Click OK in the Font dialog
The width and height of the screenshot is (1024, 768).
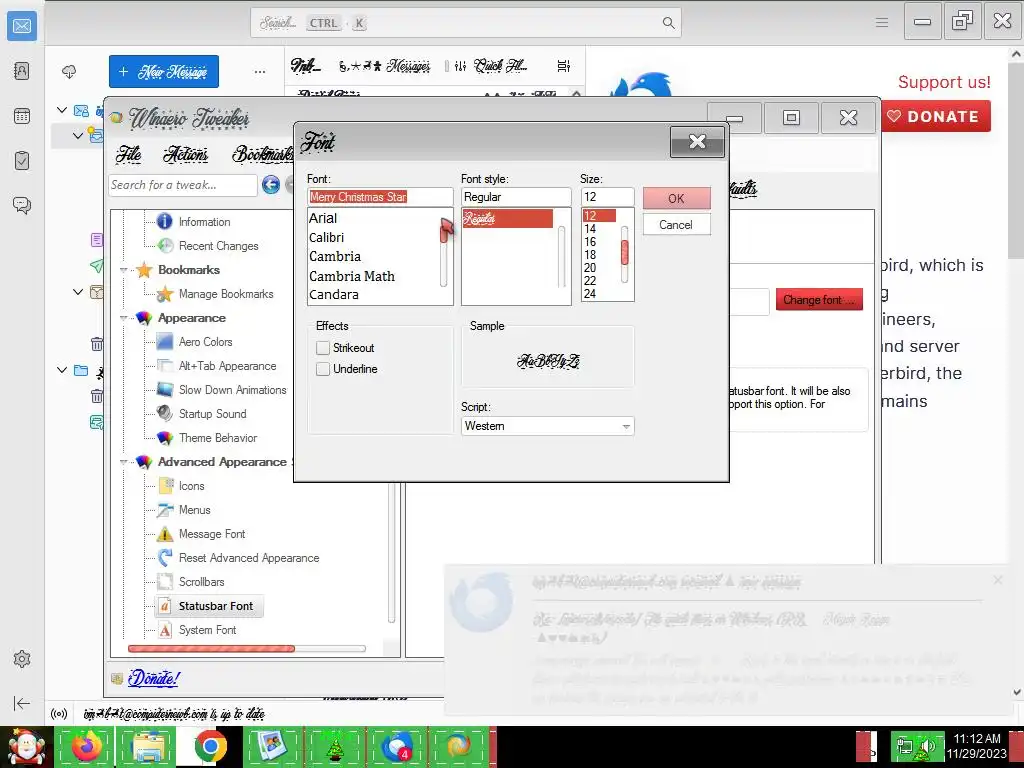[x=677, y=199]
